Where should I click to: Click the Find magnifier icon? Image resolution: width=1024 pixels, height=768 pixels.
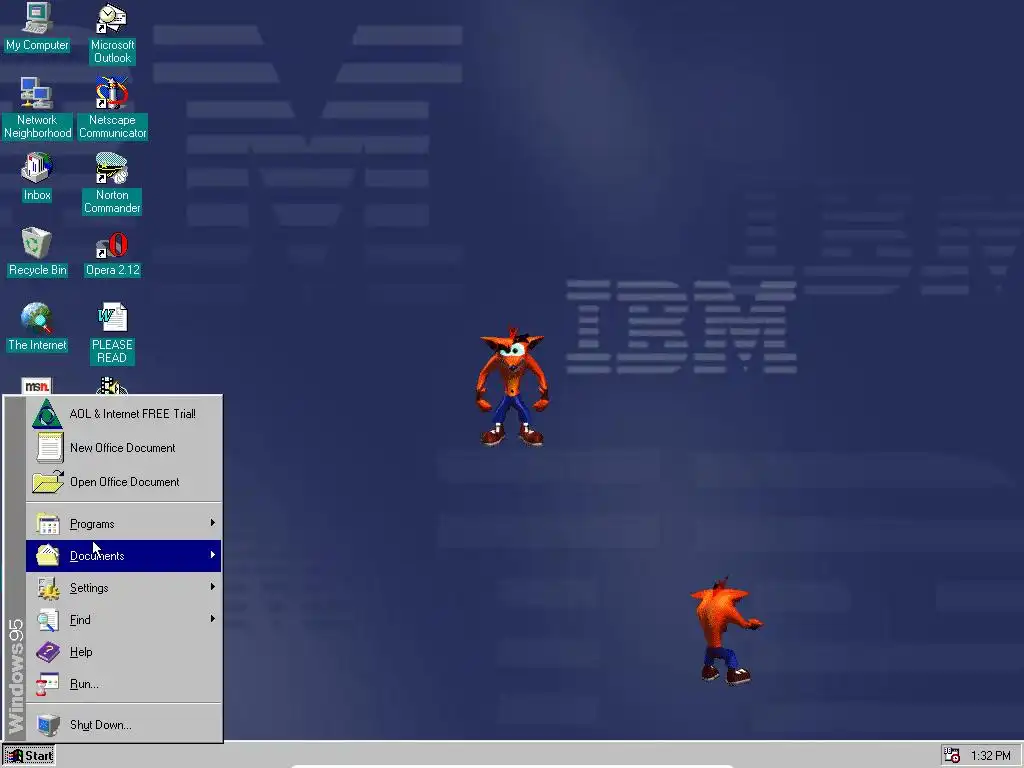48,620
